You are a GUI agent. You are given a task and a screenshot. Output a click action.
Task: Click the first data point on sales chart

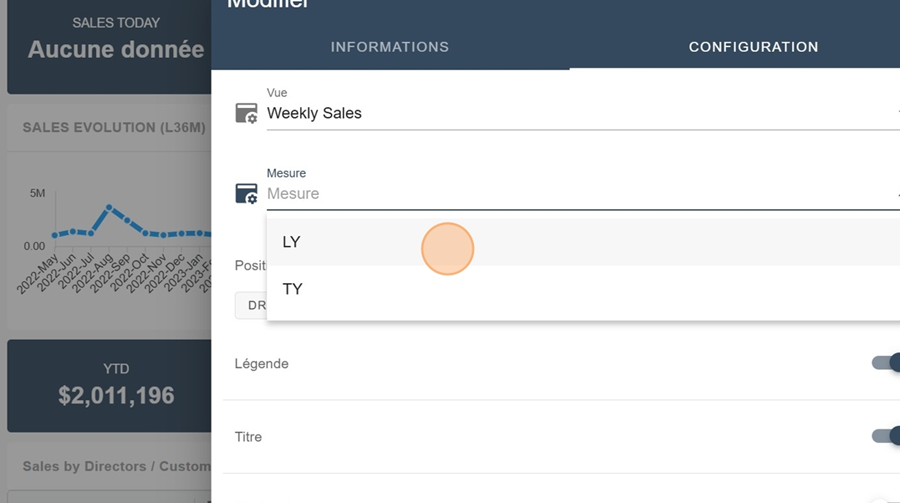coord(55,236)
